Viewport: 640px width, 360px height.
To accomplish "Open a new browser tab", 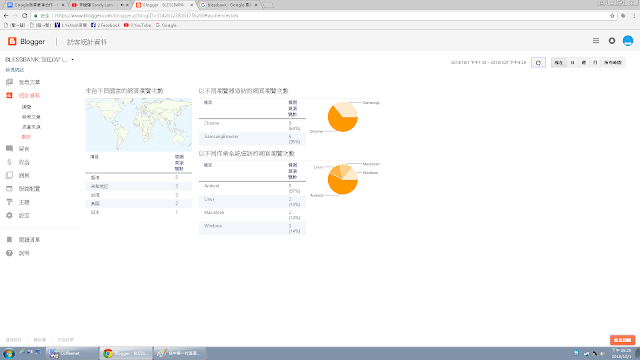I will 268,5.
